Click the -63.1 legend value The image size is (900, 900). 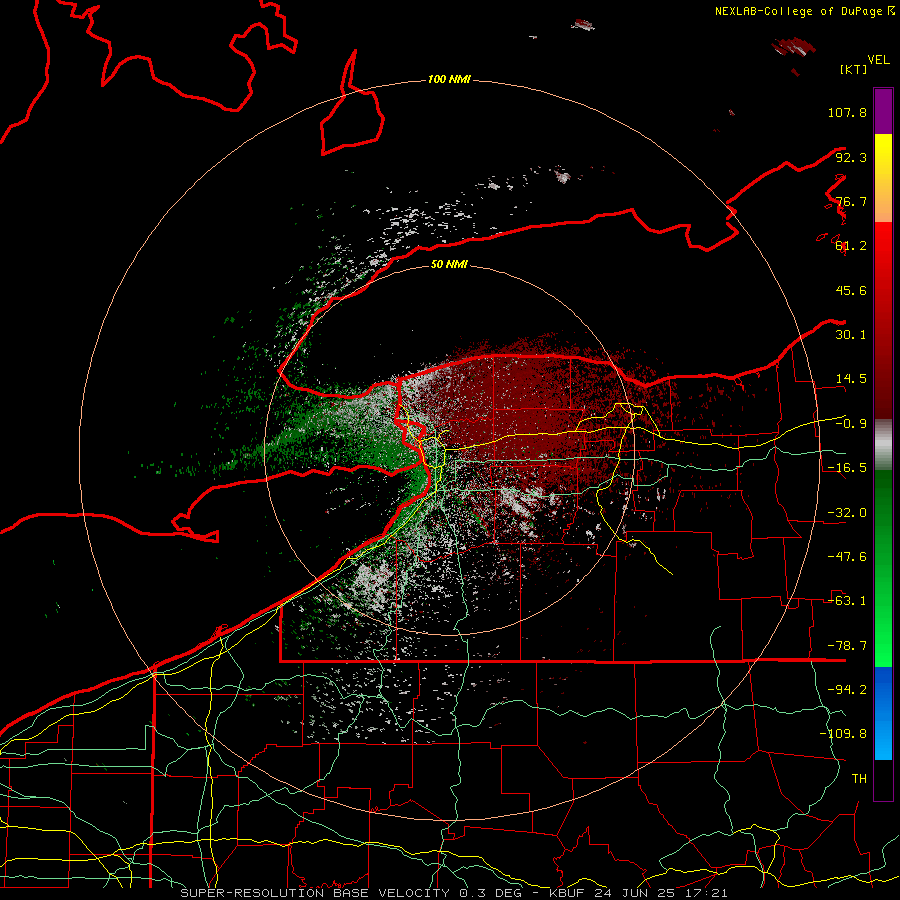[x=847, y=601]
